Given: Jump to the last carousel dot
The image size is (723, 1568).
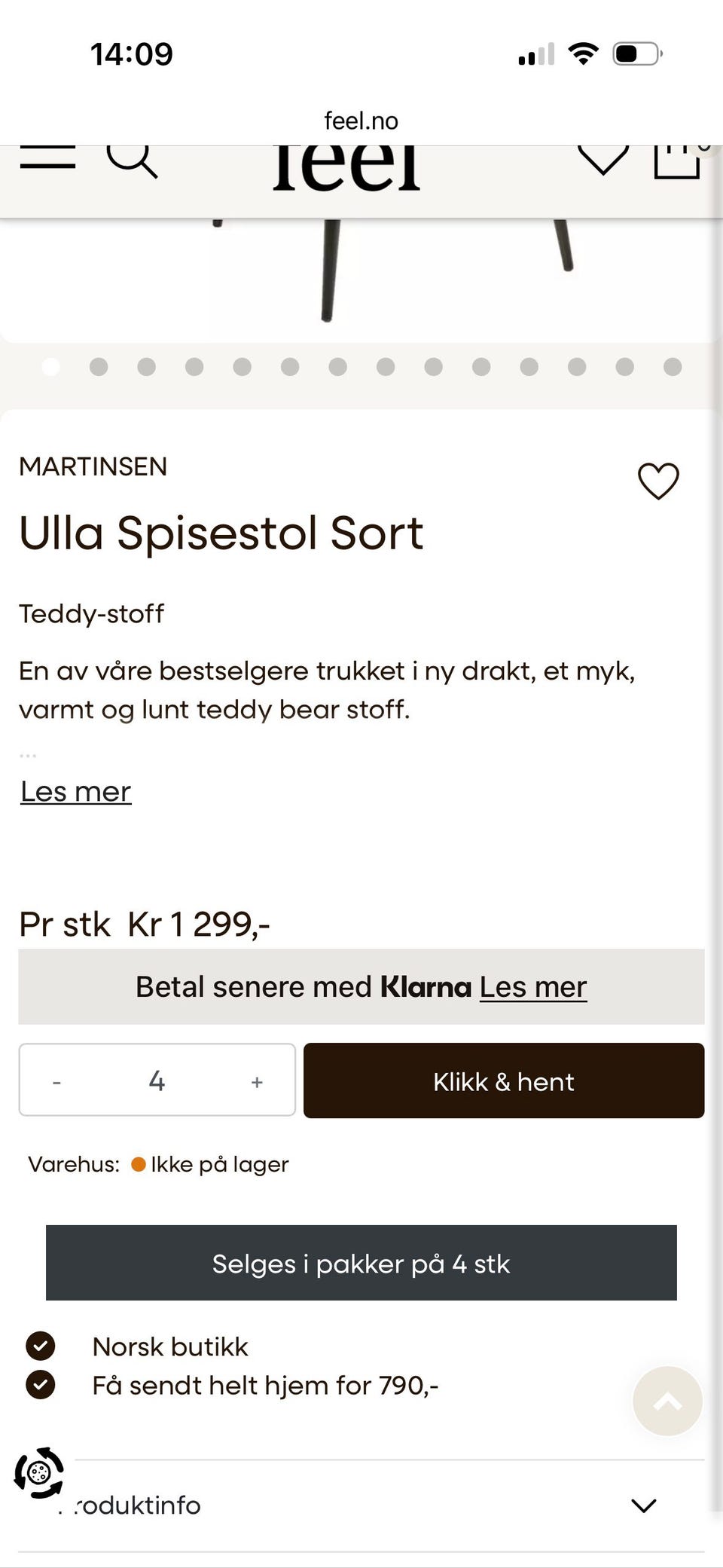Looking at the screenshot, I should click(673, 367).
